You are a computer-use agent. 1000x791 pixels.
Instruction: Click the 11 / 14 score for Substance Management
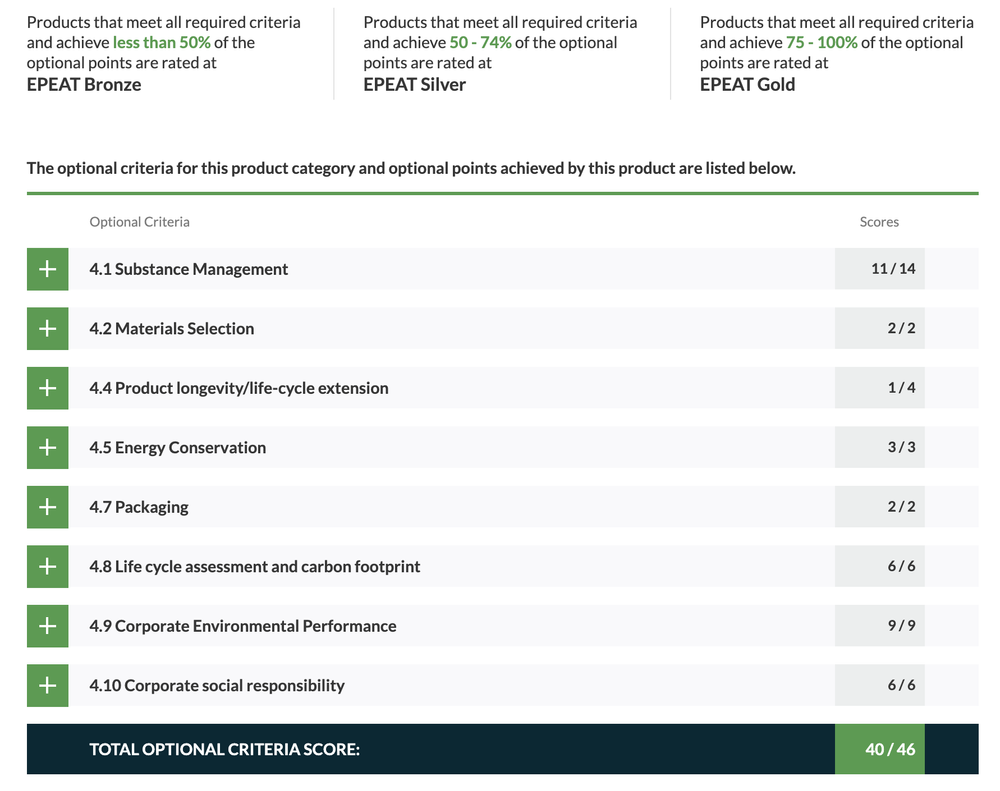(x=879, y=269)
